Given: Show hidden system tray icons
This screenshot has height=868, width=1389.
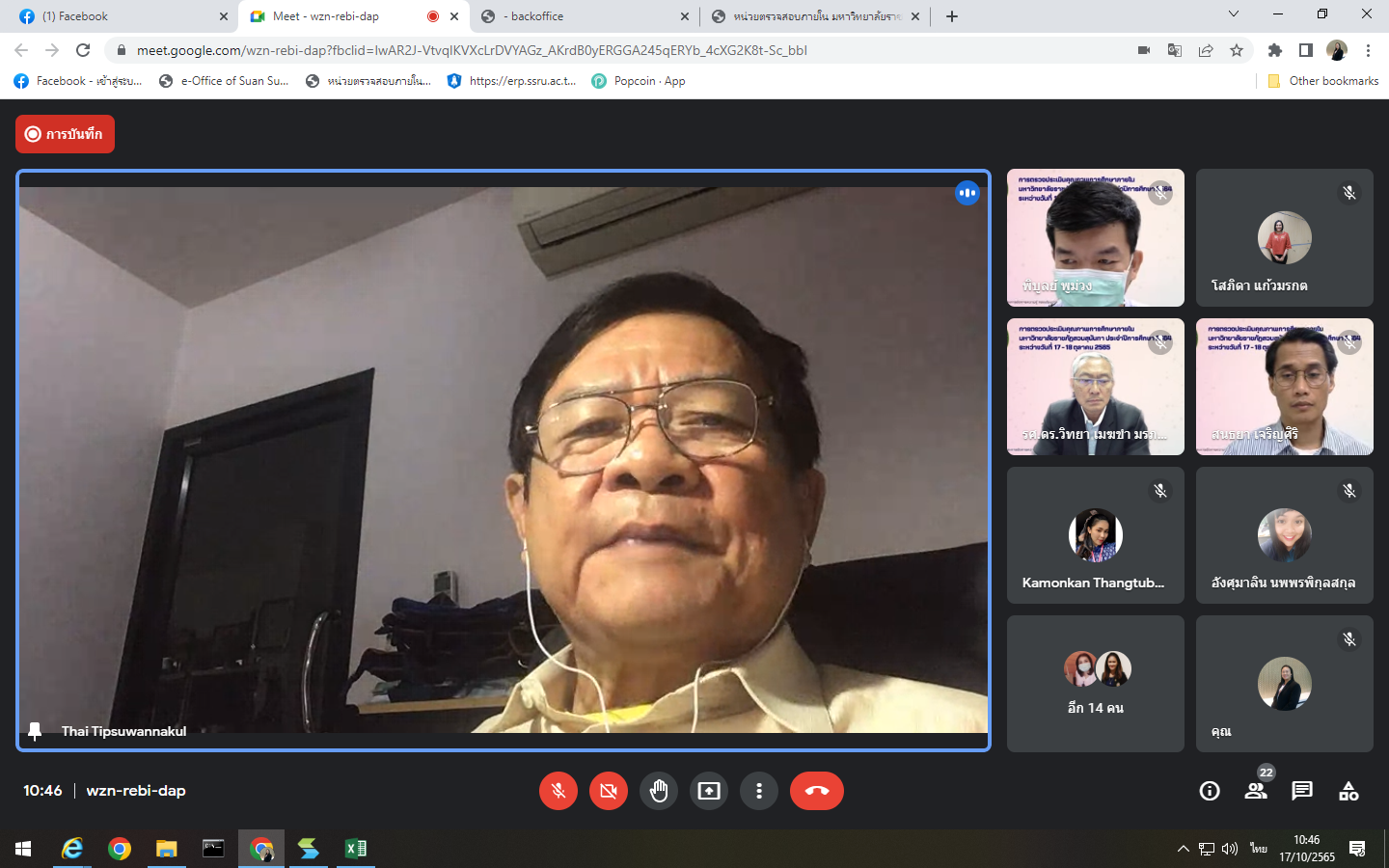Looking at the screenshot, I should [1183, 849].
